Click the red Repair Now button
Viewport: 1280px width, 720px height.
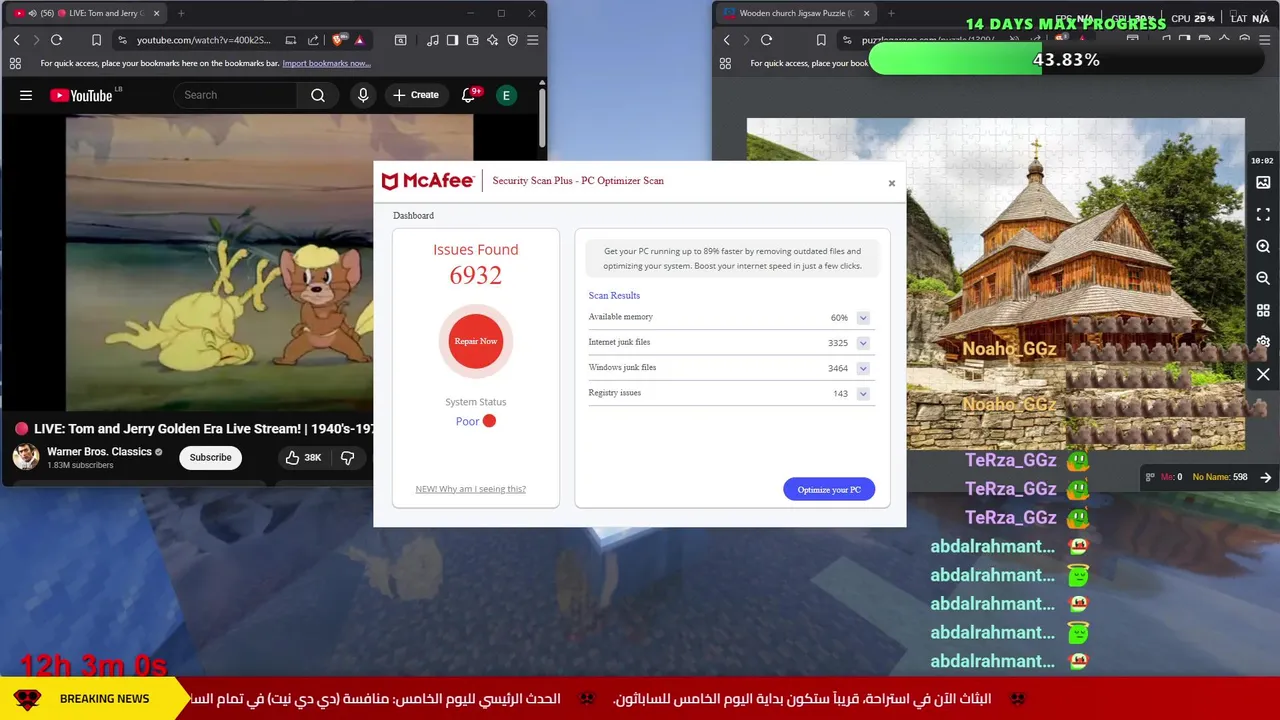pos(476,341)
